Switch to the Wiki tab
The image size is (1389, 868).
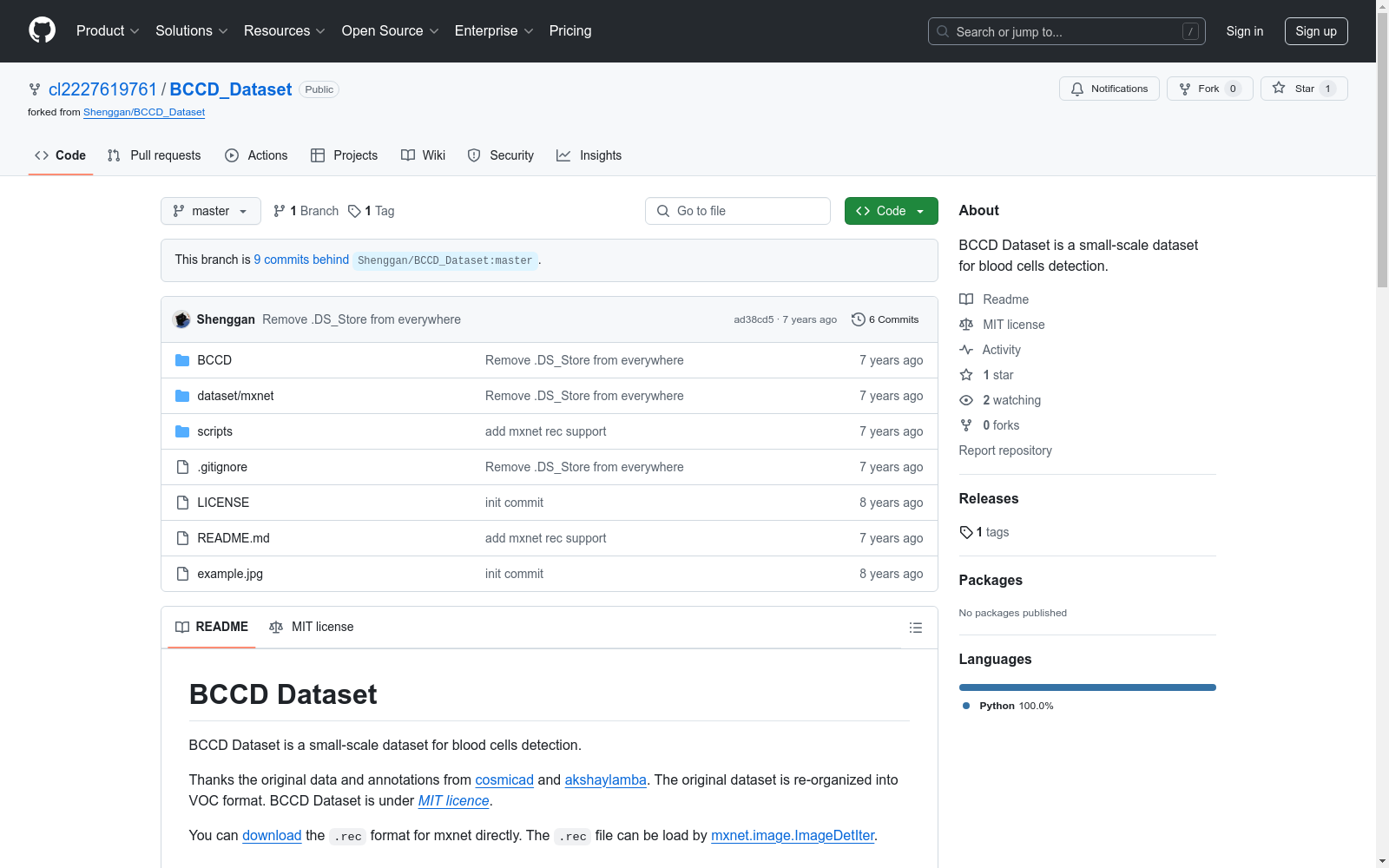tap(423, 155)
